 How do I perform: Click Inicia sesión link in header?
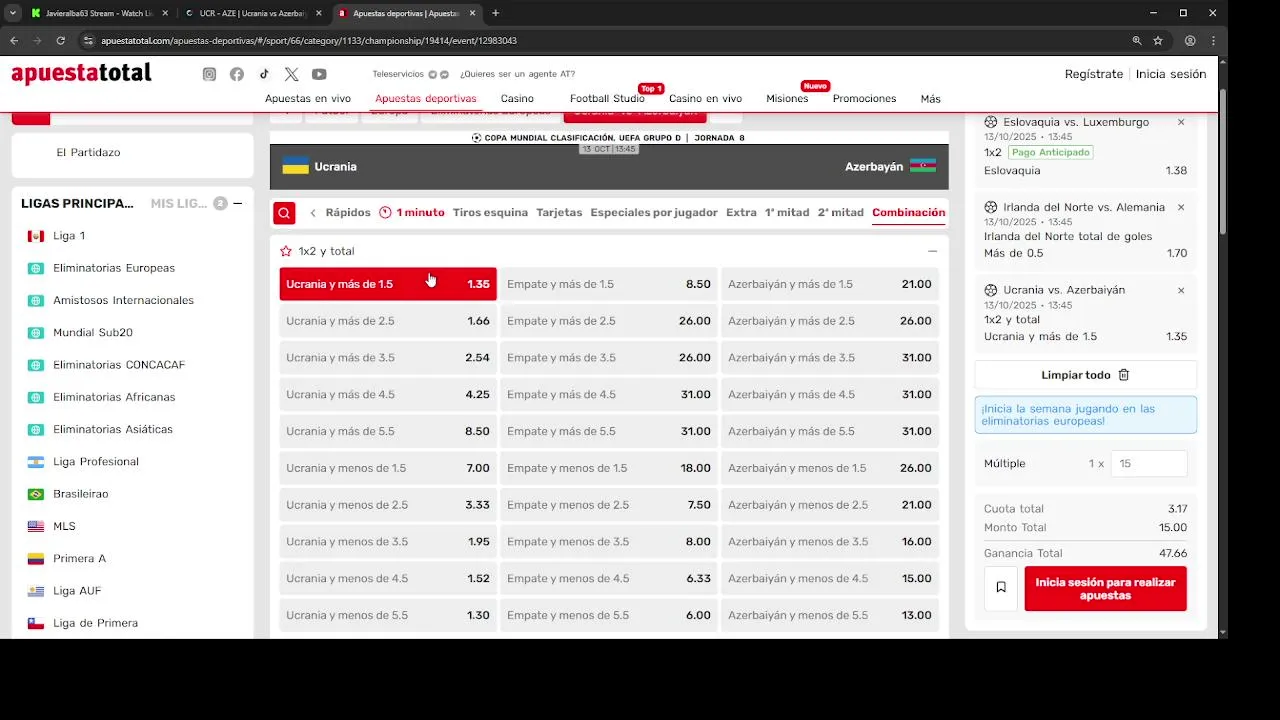click(x=1171, y=74)
